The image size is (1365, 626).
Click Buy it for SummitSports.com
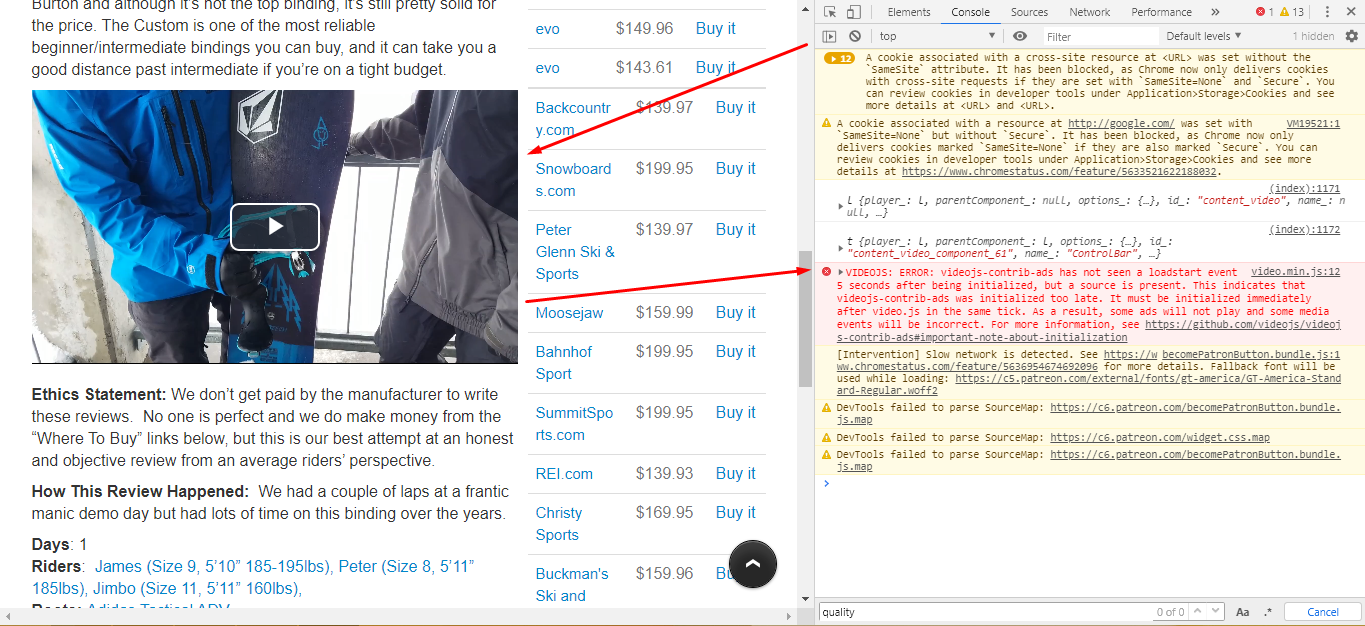[735, 413]
